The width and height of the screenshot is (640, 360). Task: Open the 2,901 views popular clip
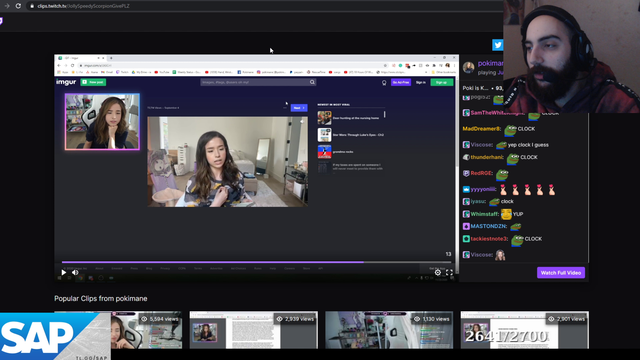point(524,330)
